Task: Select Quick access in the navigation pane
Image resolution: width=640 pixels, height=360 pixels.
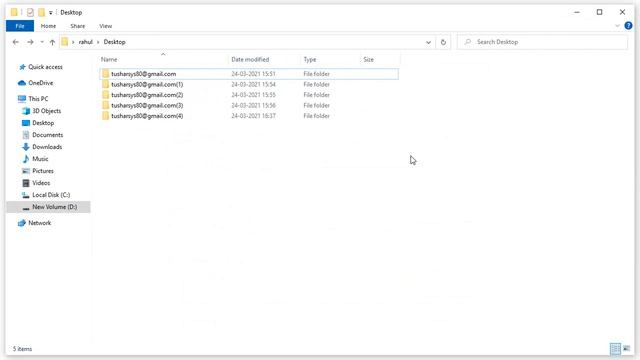Action: [45, 67]
